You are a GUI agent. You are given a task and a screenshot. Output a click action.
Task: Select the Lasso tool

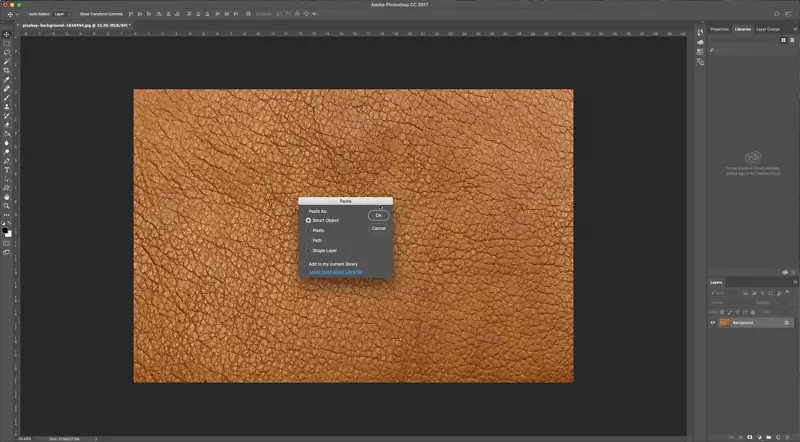(x=7, y=53)
